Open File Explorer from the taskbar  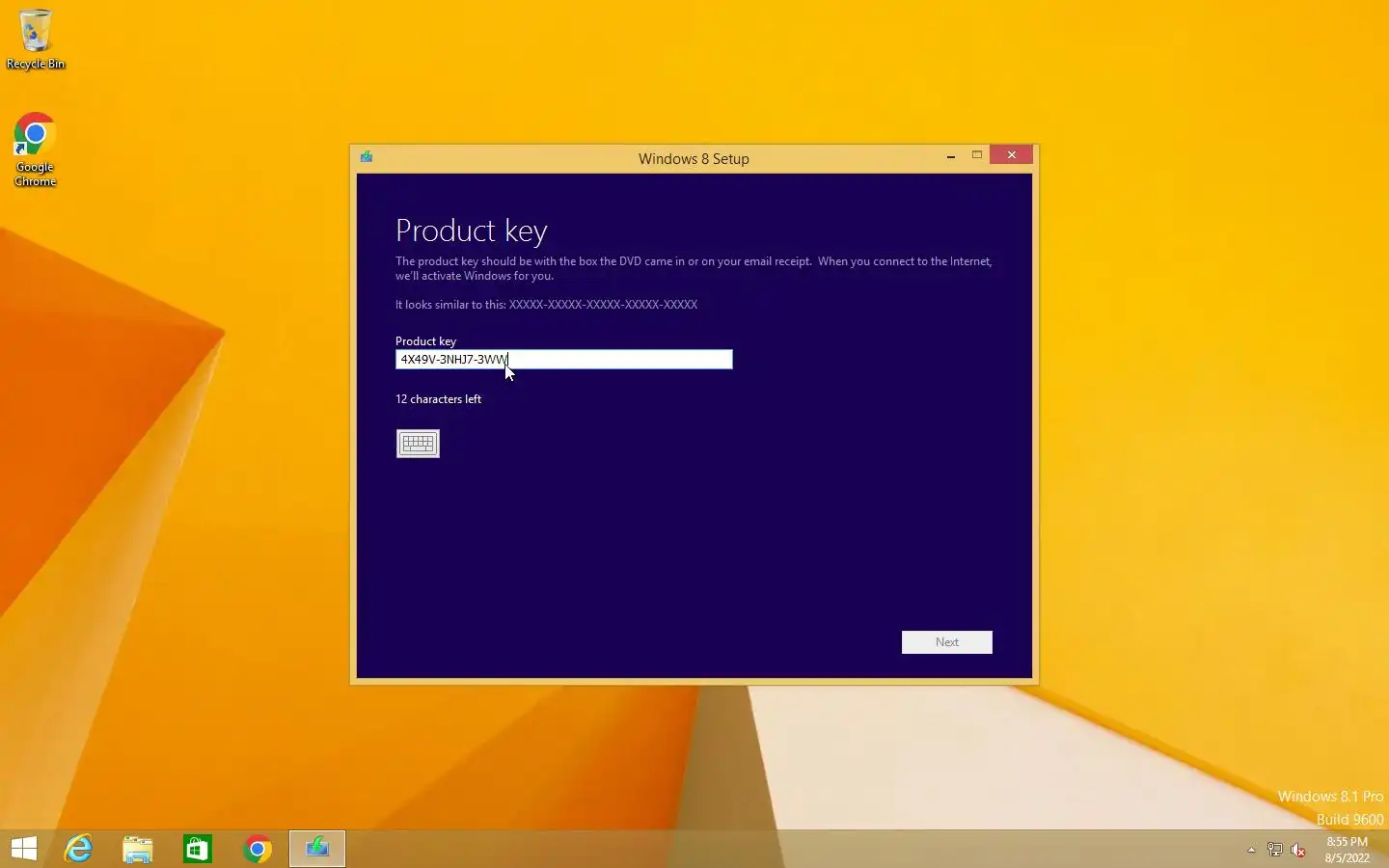[x=138, y=849]
